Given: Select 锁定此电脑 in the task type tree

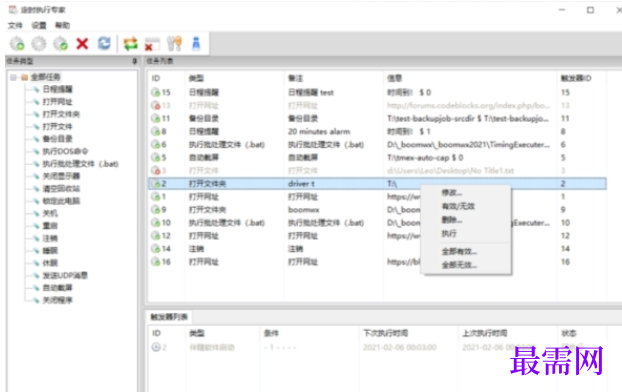Looking at the screenshot, I should tap(61, 201).
